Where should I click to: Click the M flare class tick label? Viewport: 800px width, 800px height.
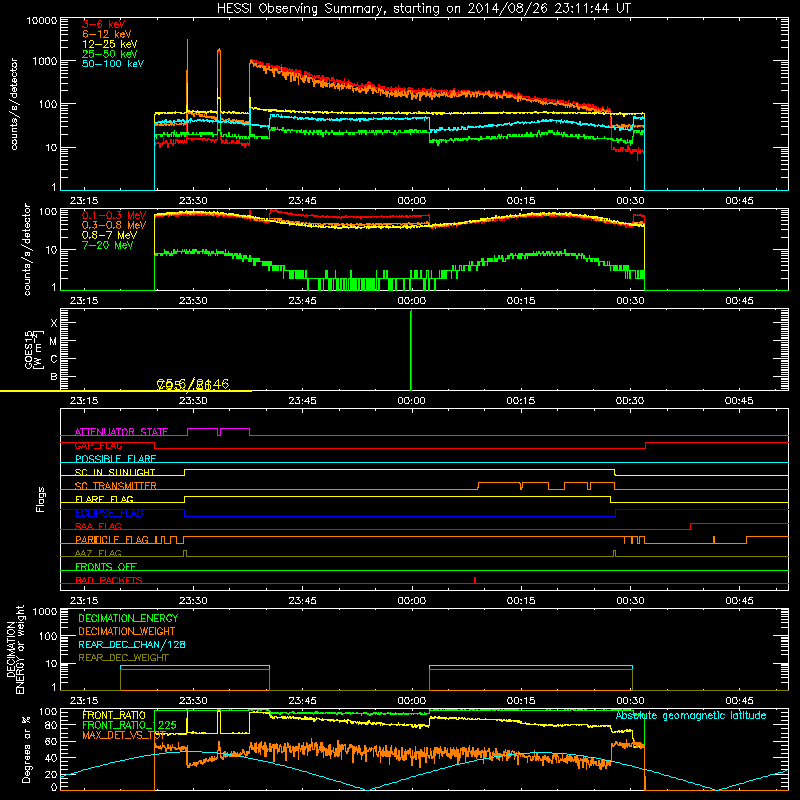(x=53, y=342)
